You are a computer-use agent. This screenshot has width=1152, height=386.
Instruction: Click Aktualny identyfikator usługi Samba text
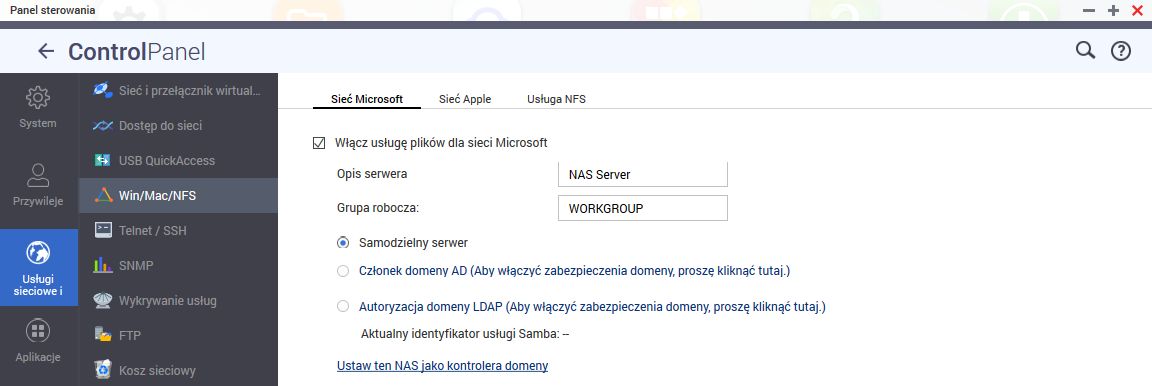465,334
